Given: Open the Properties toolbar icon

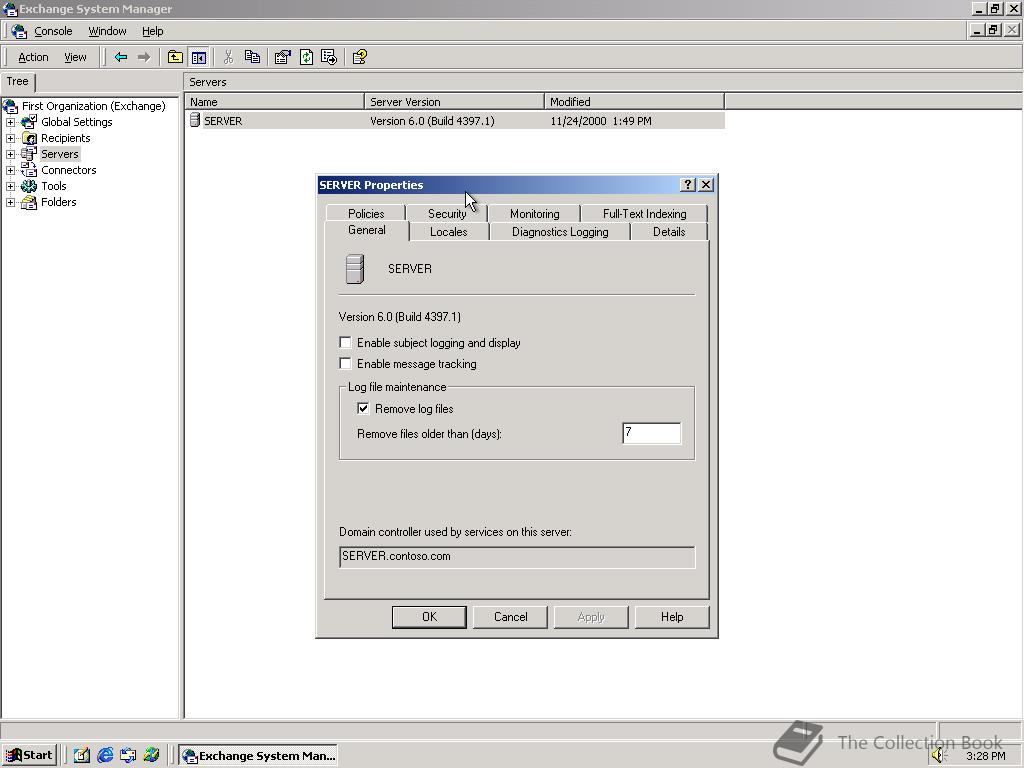Looking at the screenshot, I should point(282,57).
